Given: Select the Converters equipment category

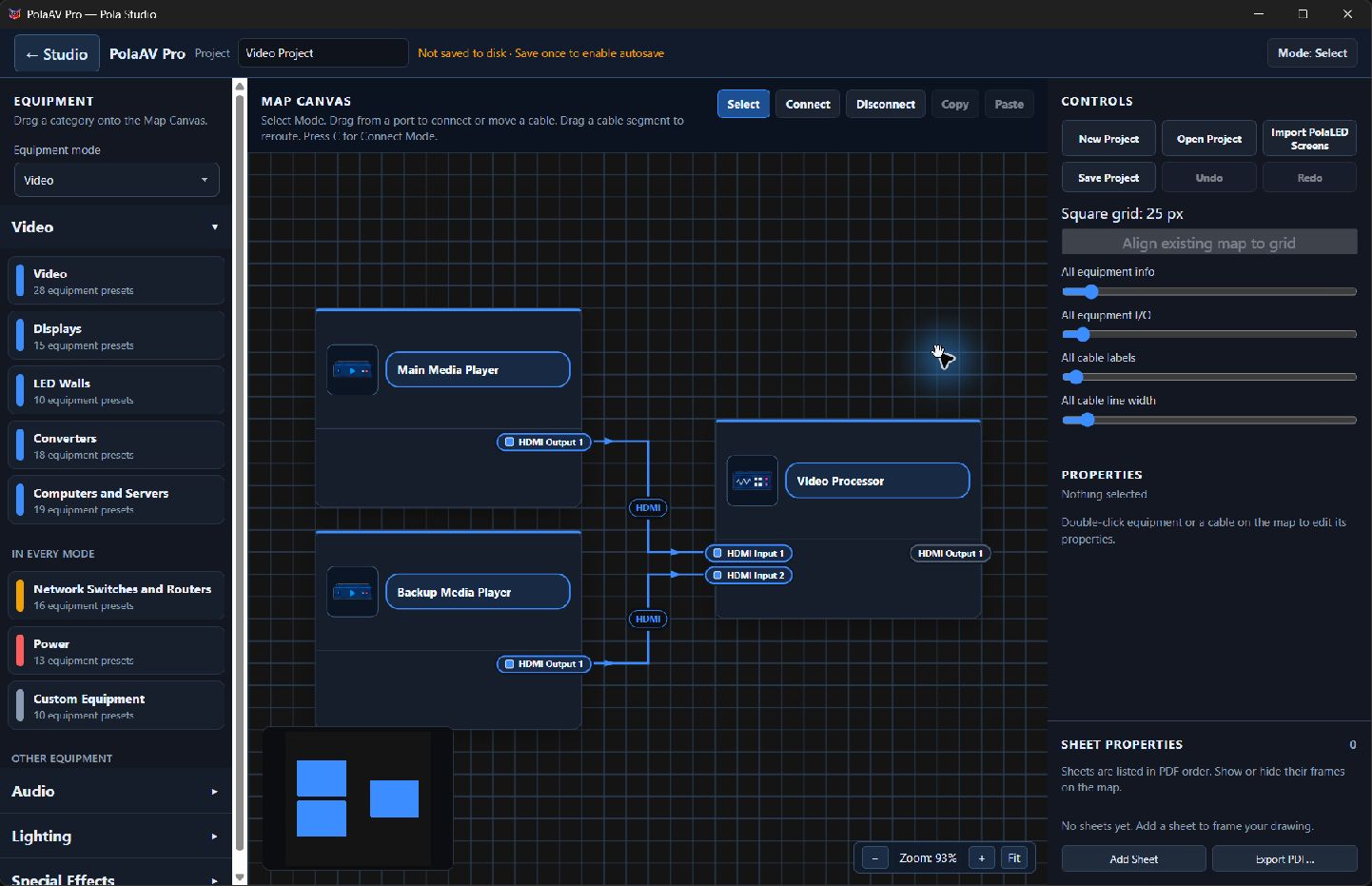Looking at the screenshot, I should tap(116, 445).
